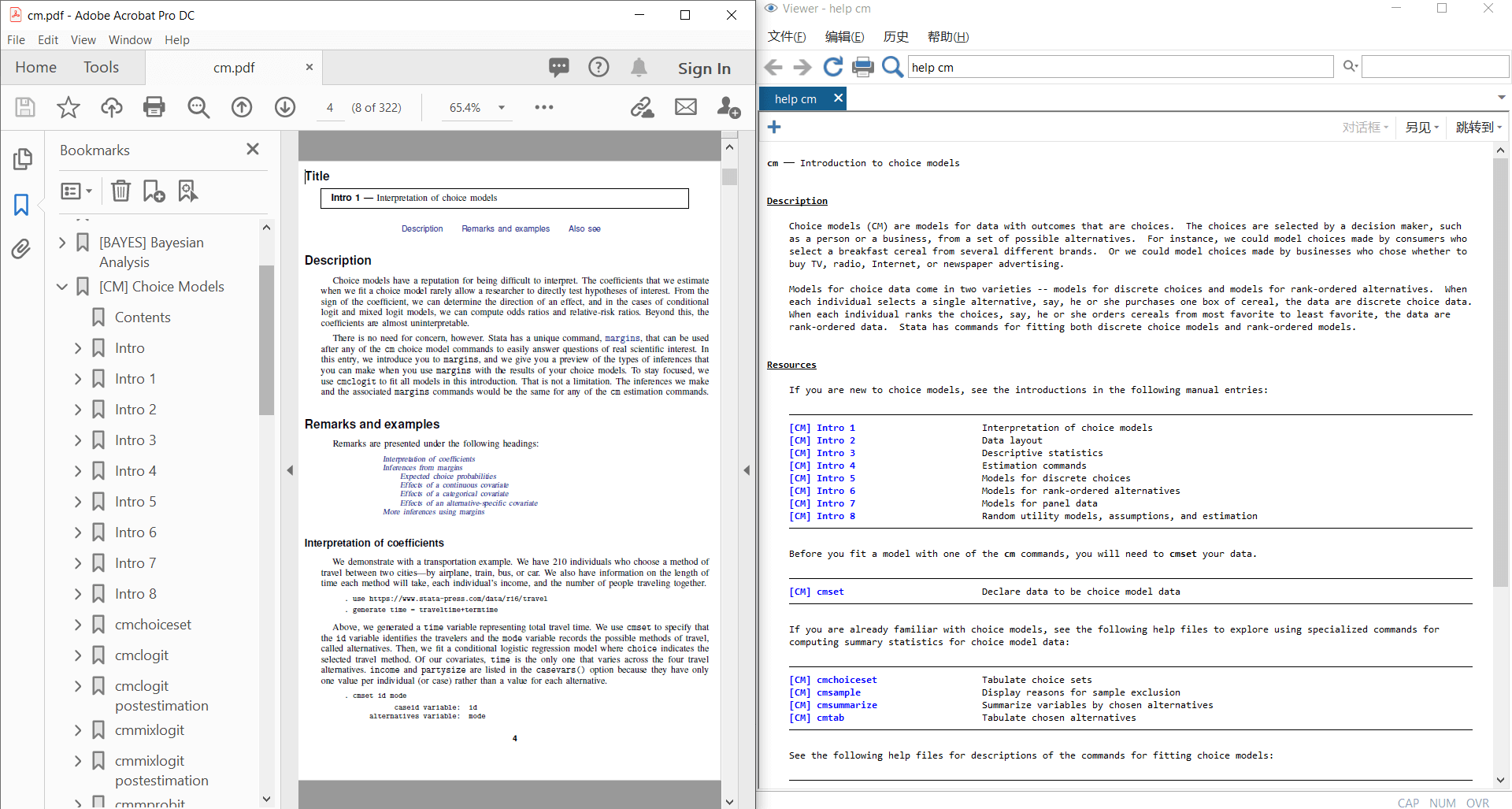
Task: Follow the Also see link in PDF
Action: pyautogui.click(x=584, y=229)
